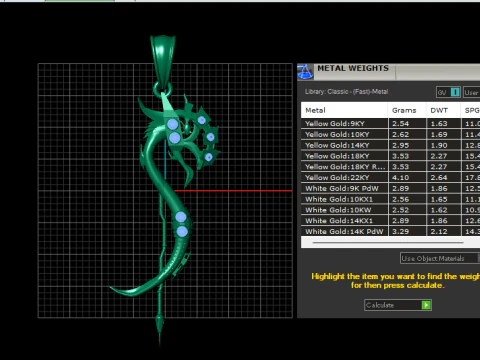Click the 2.56 grams value
The width and height of the screenshot is (480, 360).
(400, 199)
